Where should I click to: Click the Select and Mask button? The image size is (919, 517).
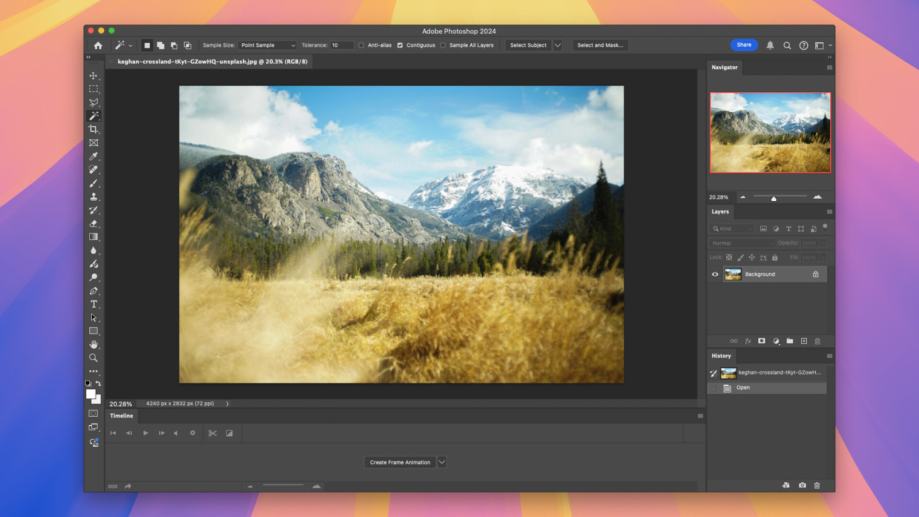pyautogui.click(x=600, y=45)
